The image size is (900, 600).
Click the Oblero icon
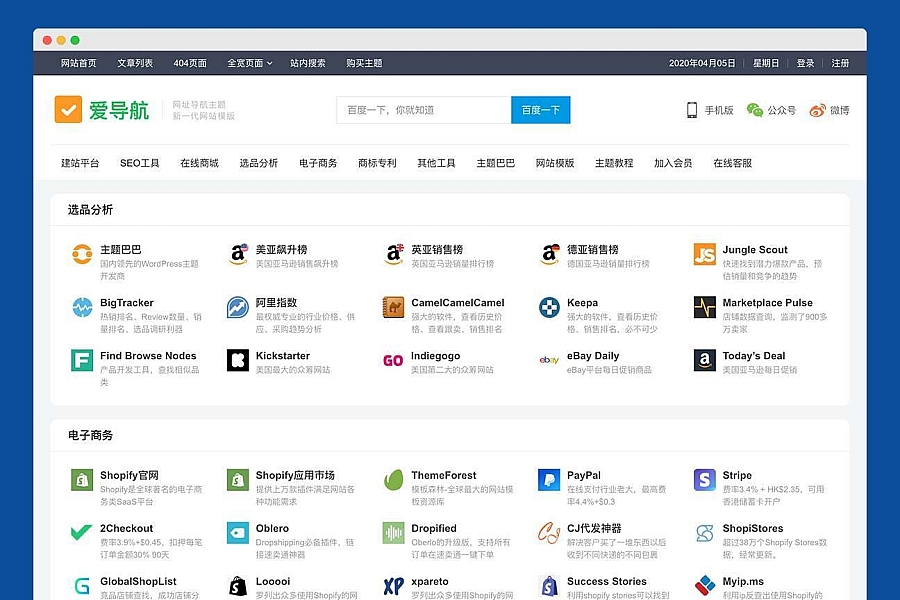(238, 533)
